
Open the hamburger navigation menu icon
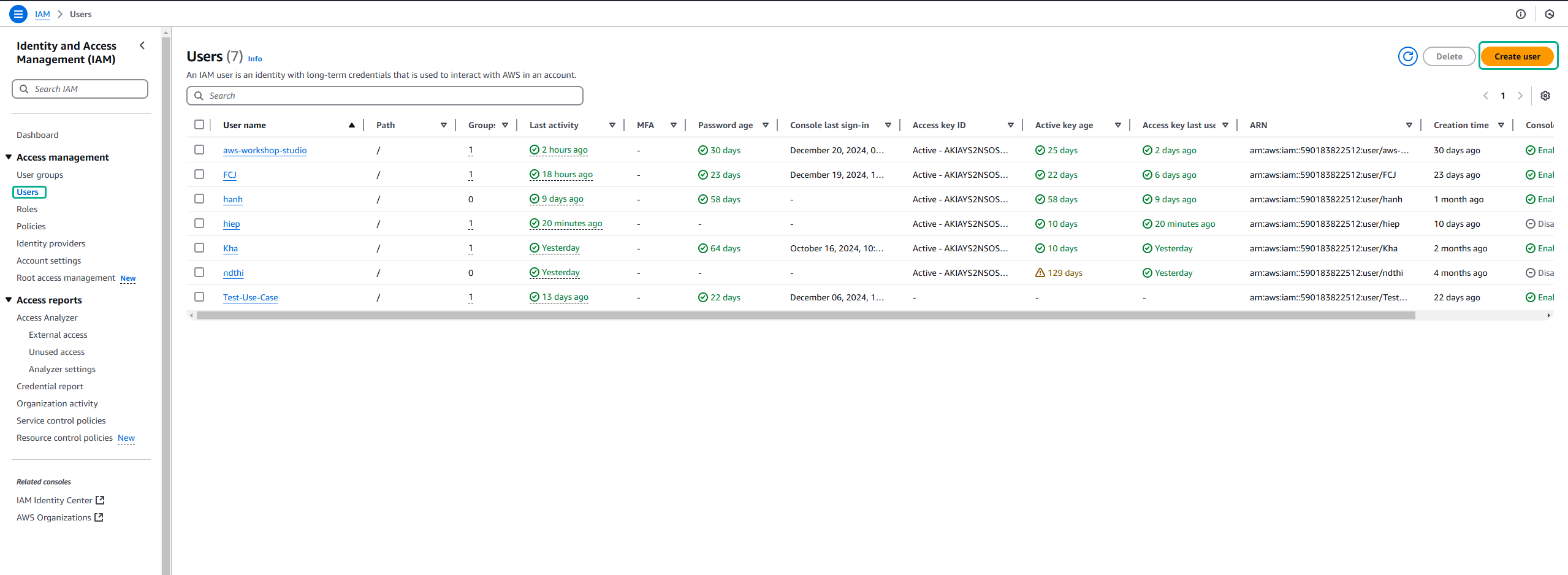coord(18,13)
